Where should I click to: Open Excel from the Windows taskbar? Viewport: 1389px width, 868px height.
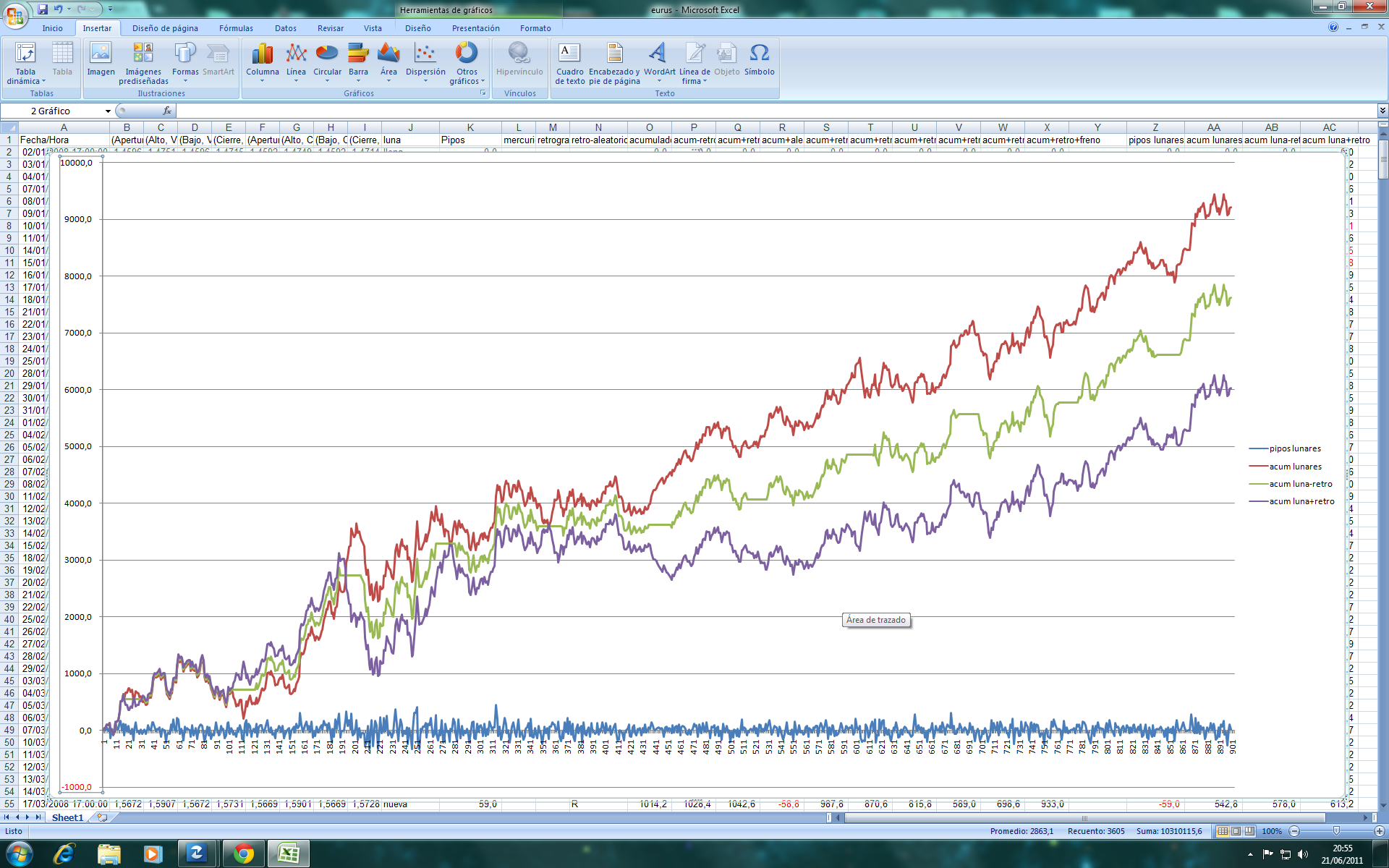288,854
